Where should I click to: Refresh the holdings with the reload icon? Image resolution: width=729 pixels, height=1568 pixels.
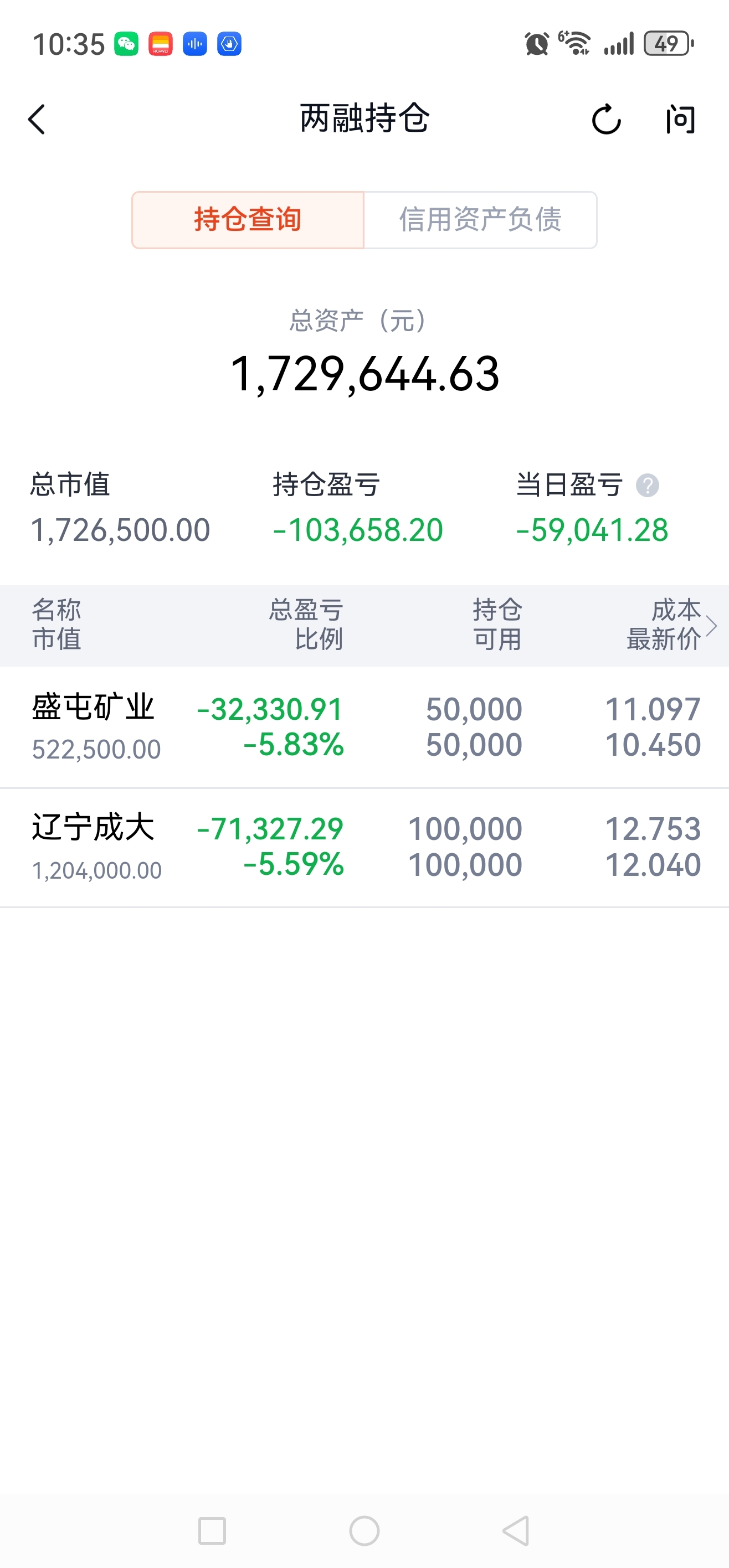(x=606, y=119)
